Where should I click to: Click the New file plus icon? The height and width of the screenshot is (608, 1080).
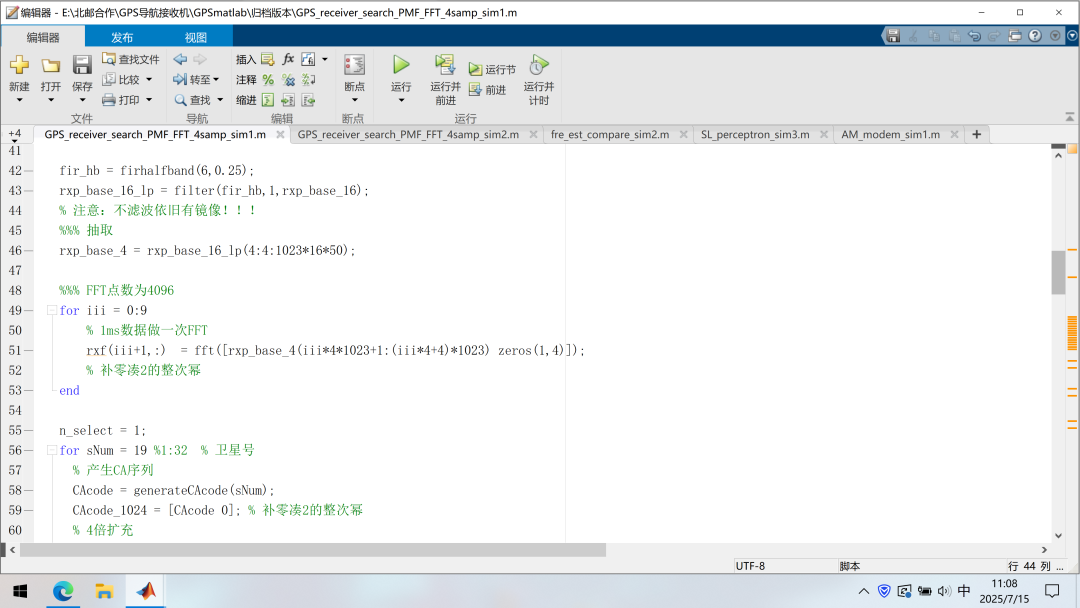pyautogui.click(x=19, y=65)
